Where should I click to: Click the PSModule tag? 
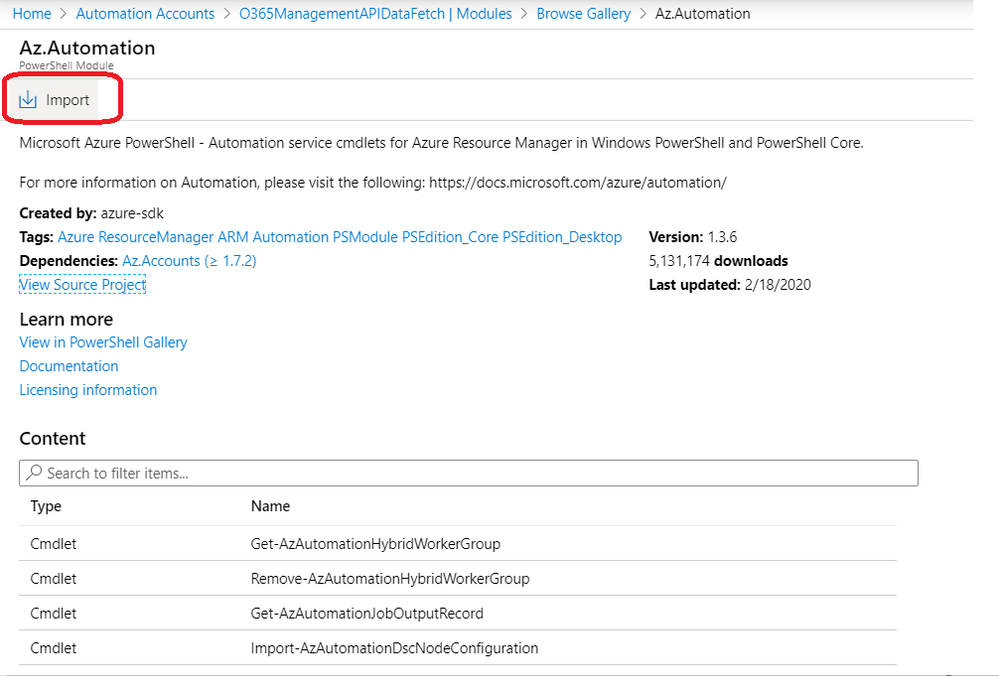pyautogui.click(x=365, y=237)
